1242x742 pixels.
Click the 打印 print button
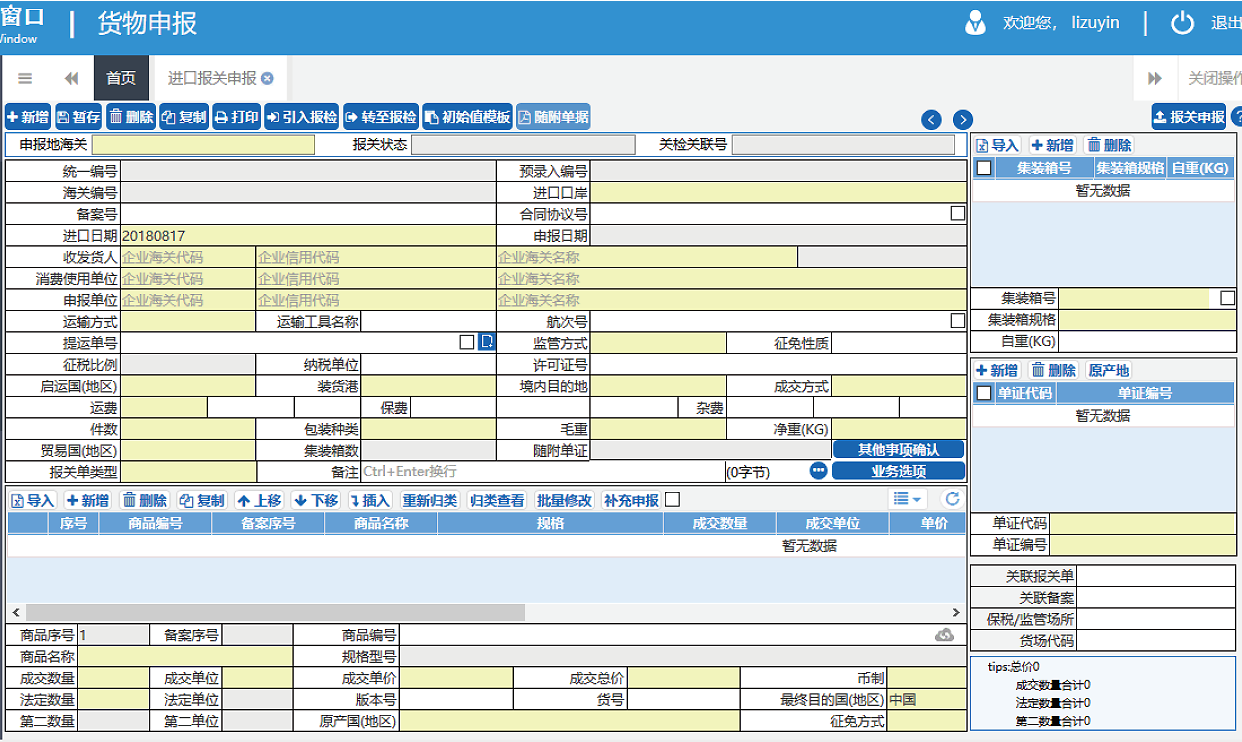click(x=237, y=117)
